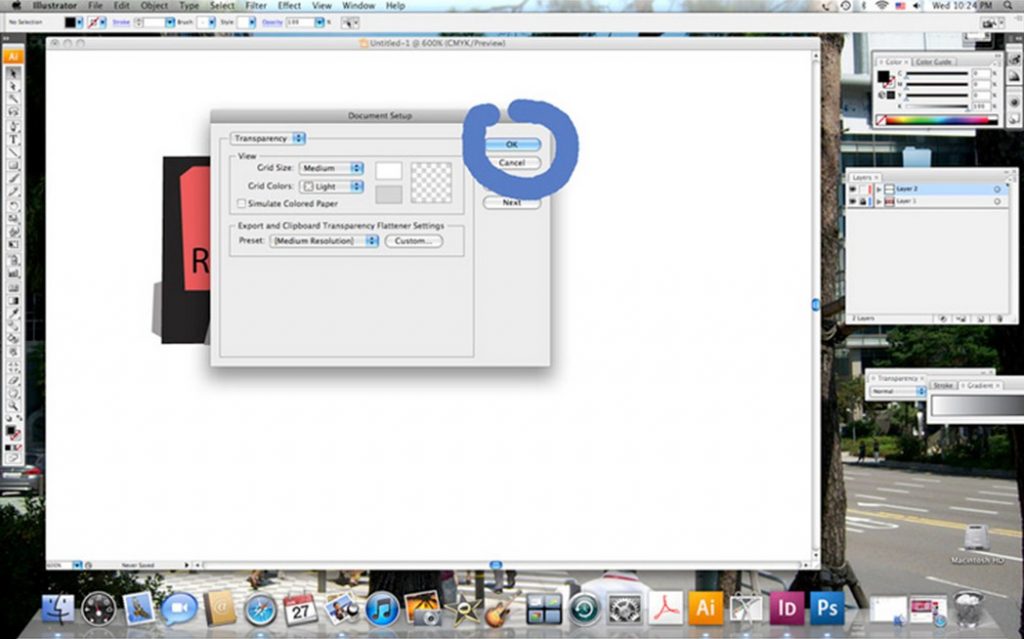Open the Select menu in the menu bar

point(222,5)
